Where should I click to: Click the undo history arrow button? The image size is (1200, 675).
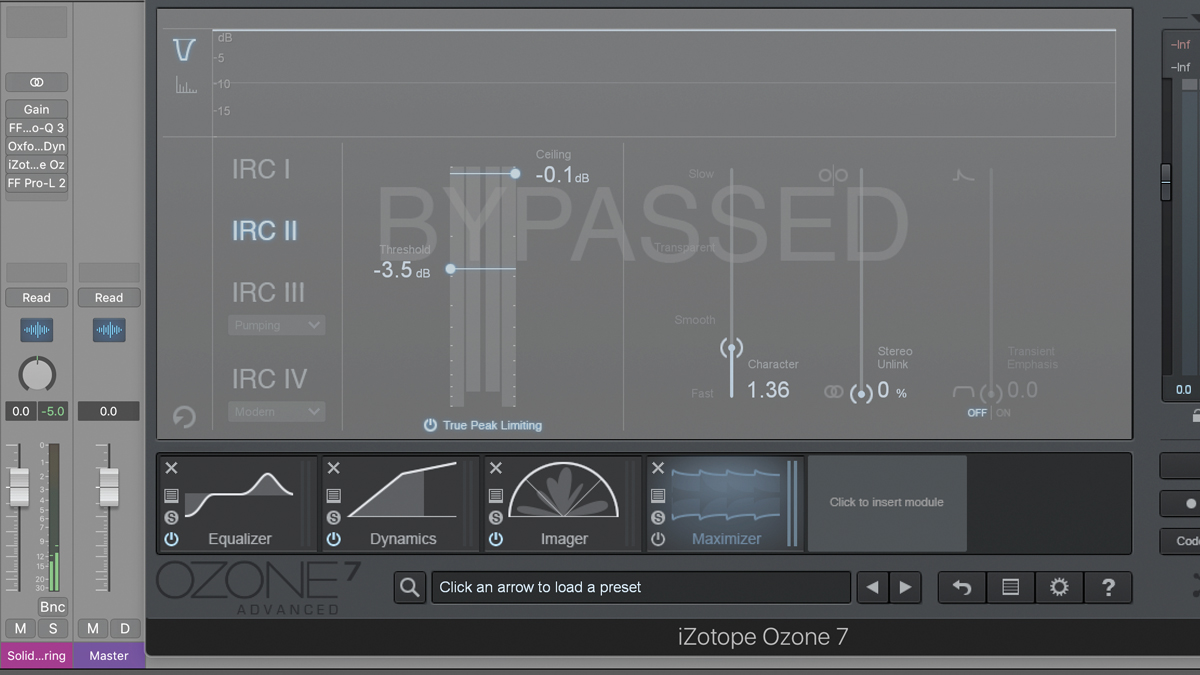(962, 587)
